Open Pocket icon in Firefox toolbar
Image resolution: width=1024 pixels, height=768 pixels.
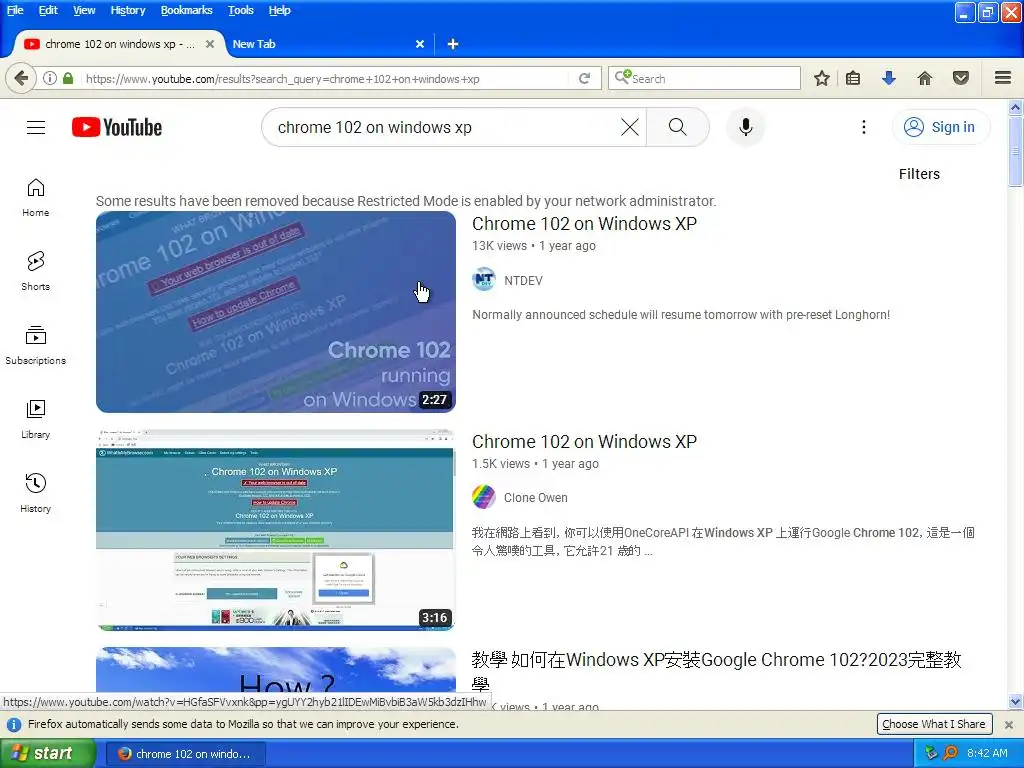point(960,78)
